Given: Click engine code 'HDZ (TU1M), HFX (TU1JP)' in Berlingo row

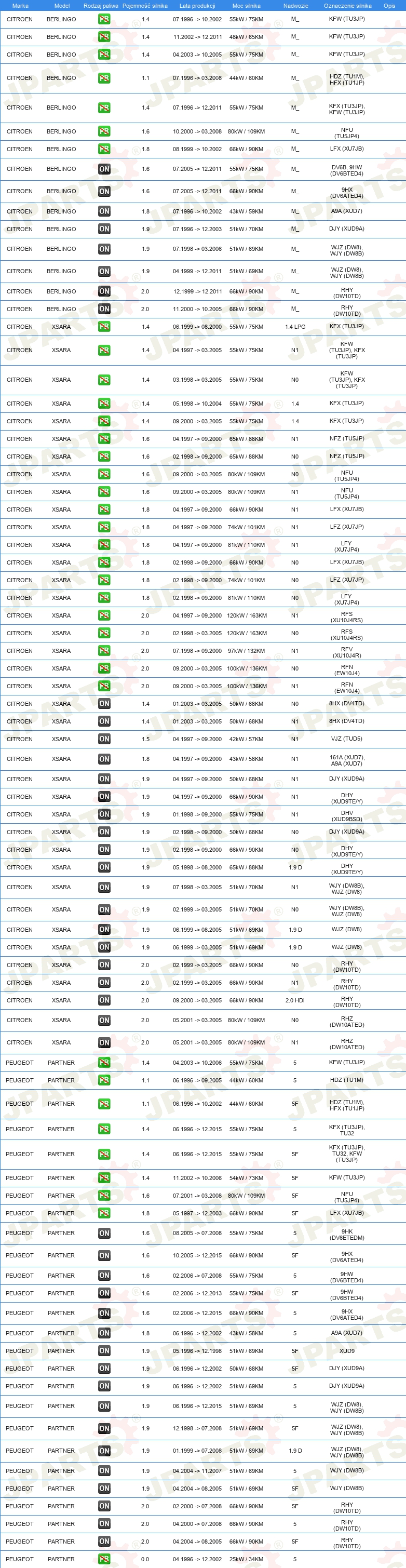Looking at the screenshot, I should pos(347,80).
